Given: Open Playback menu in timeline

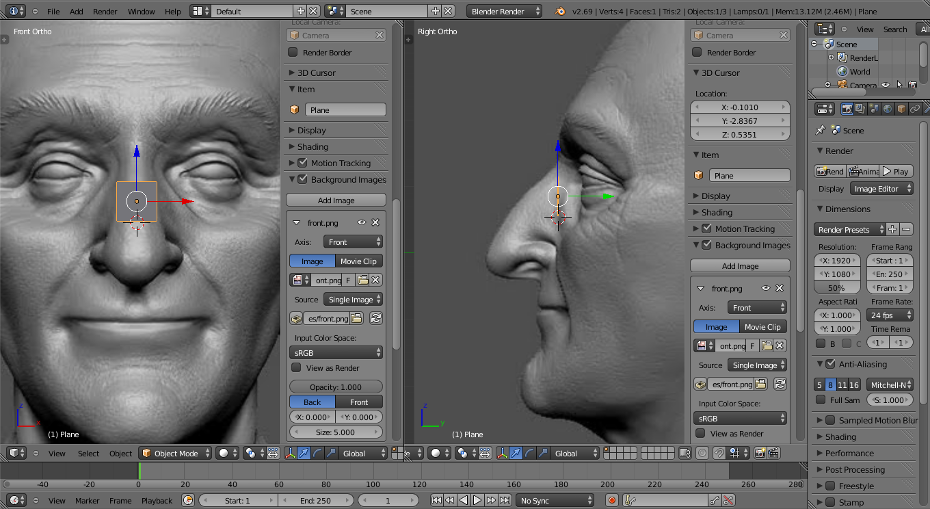Looking at the screenshot, I should tap(157, 501).
